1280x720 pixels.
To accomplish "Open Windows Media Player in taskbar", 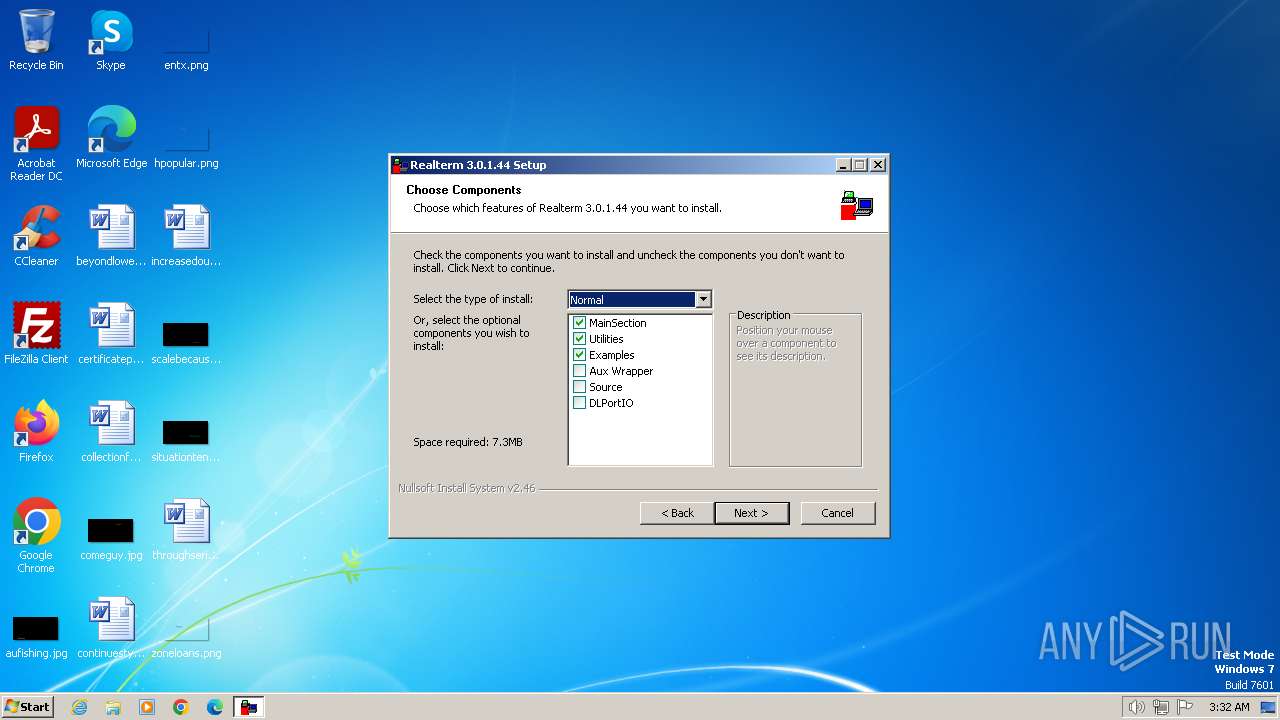I will click(147, 707).
